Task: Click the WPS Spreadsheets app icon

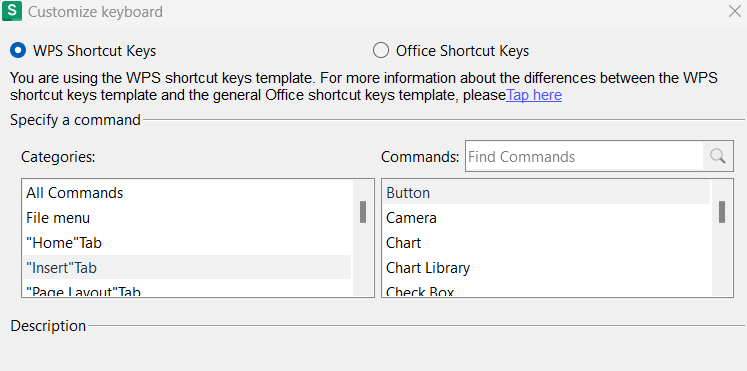Action: pyautogui.click(x=12, y=11)
